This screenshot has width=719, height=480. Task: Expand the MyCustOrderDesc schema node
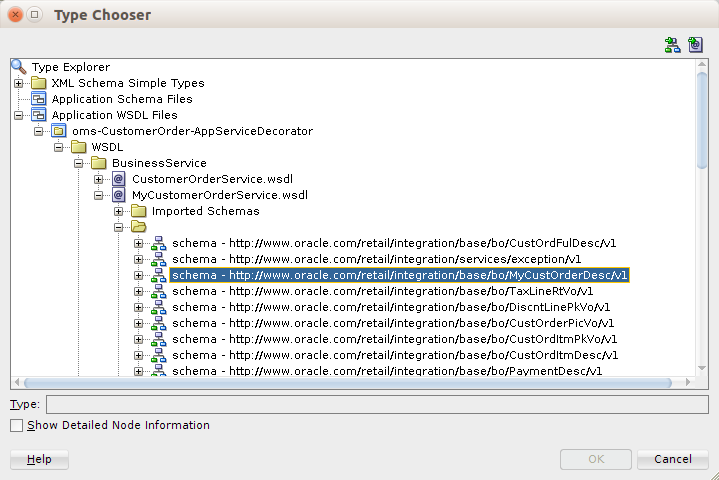(138, 276)
